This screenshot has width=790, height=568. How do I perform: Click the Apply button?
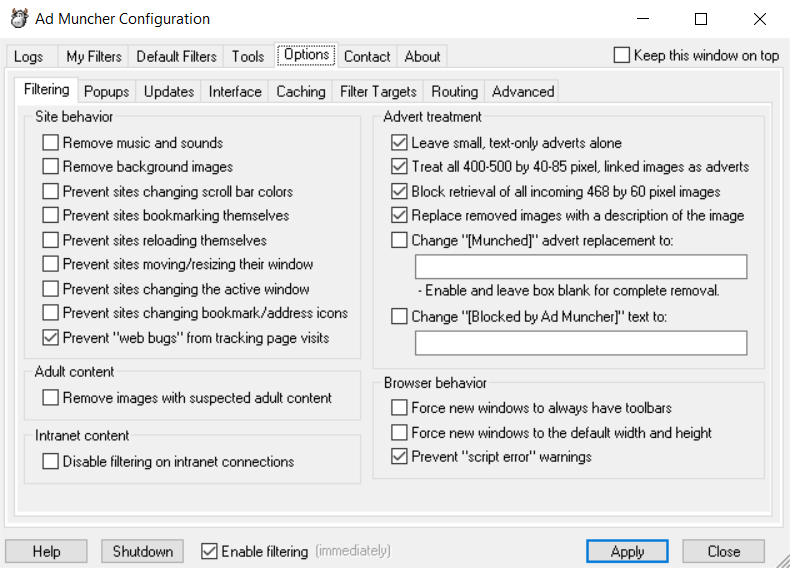coord(627,551)
